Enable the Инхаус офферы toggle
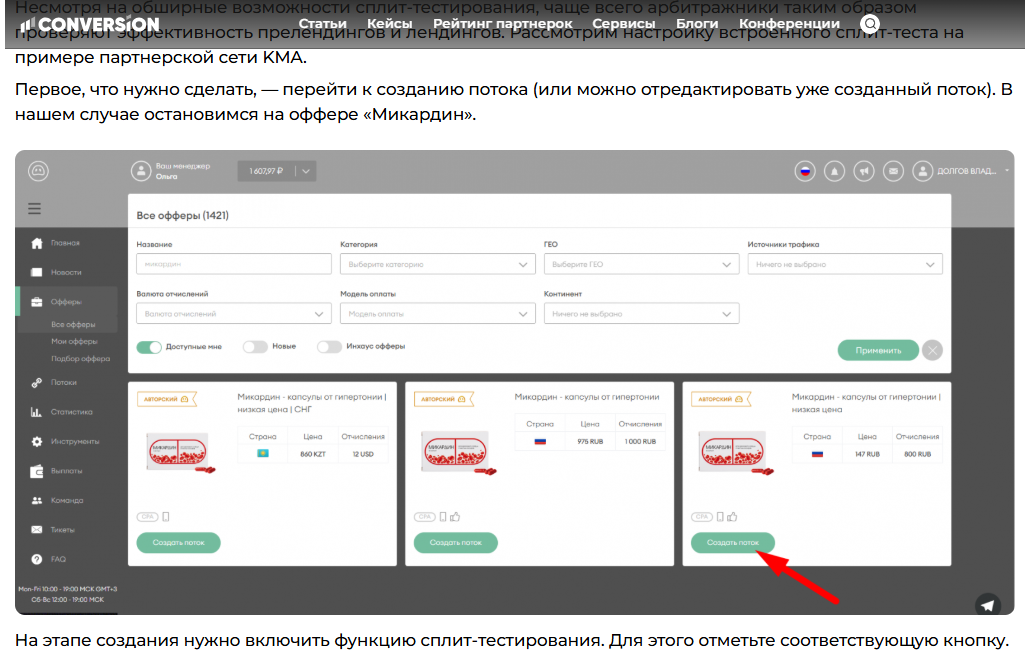 [x=330, y=344]
